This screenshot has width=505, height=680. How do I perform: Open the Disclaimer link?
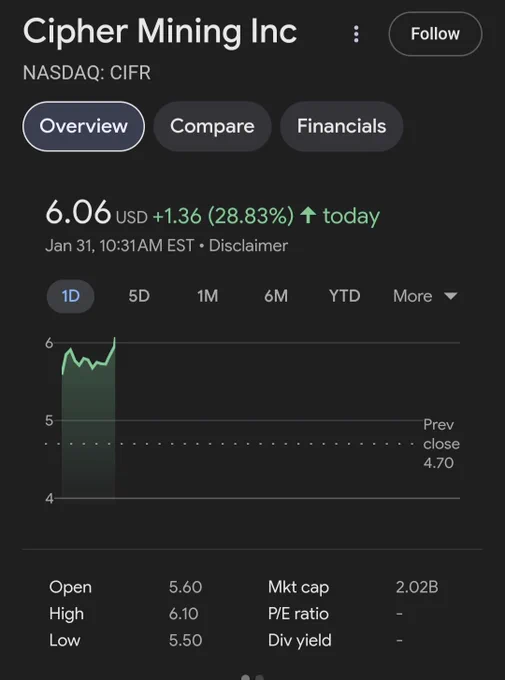click(x=248, y=246)
